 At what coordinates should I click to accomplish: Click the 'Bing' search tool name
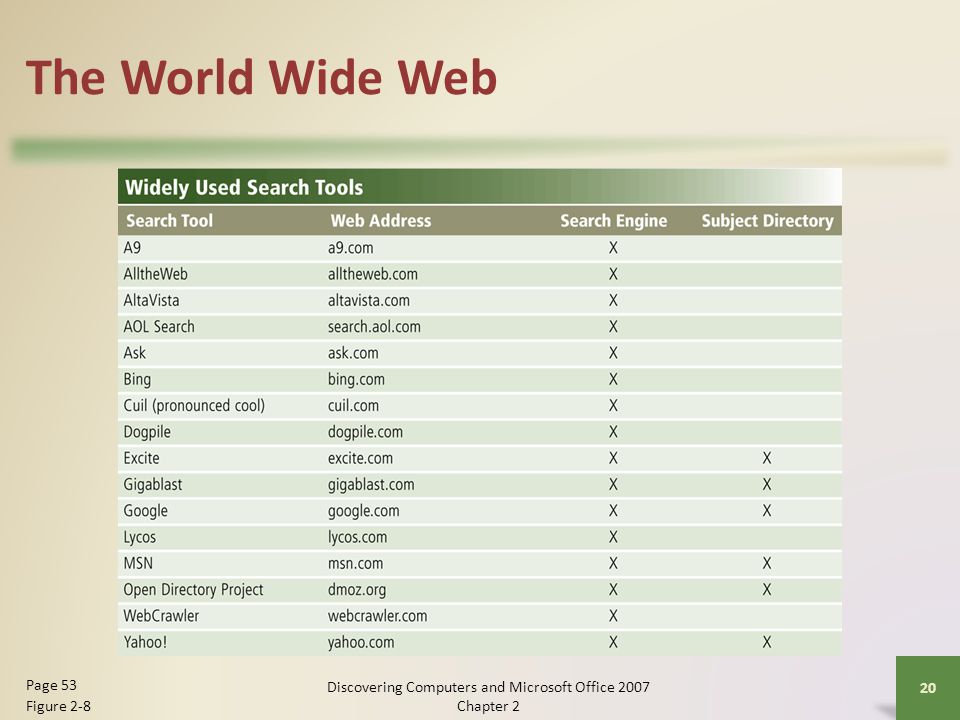coord(137,380)
